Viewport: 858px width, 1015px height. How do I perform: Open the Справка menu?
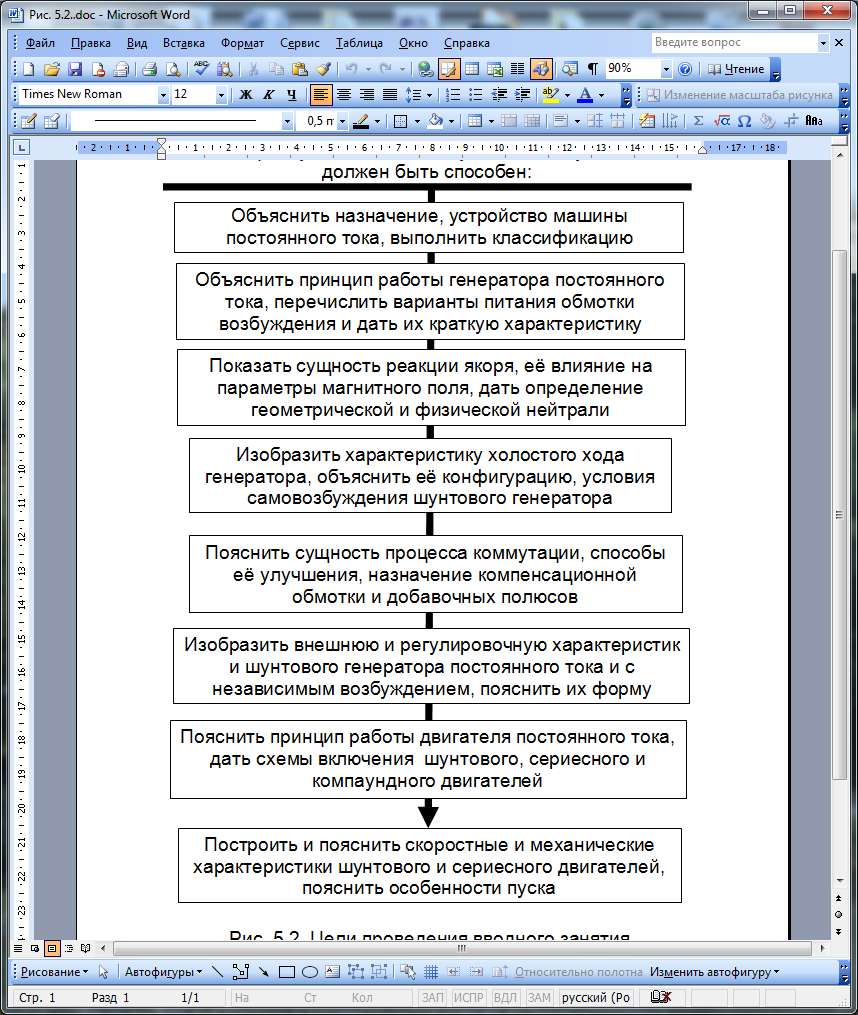467,43
